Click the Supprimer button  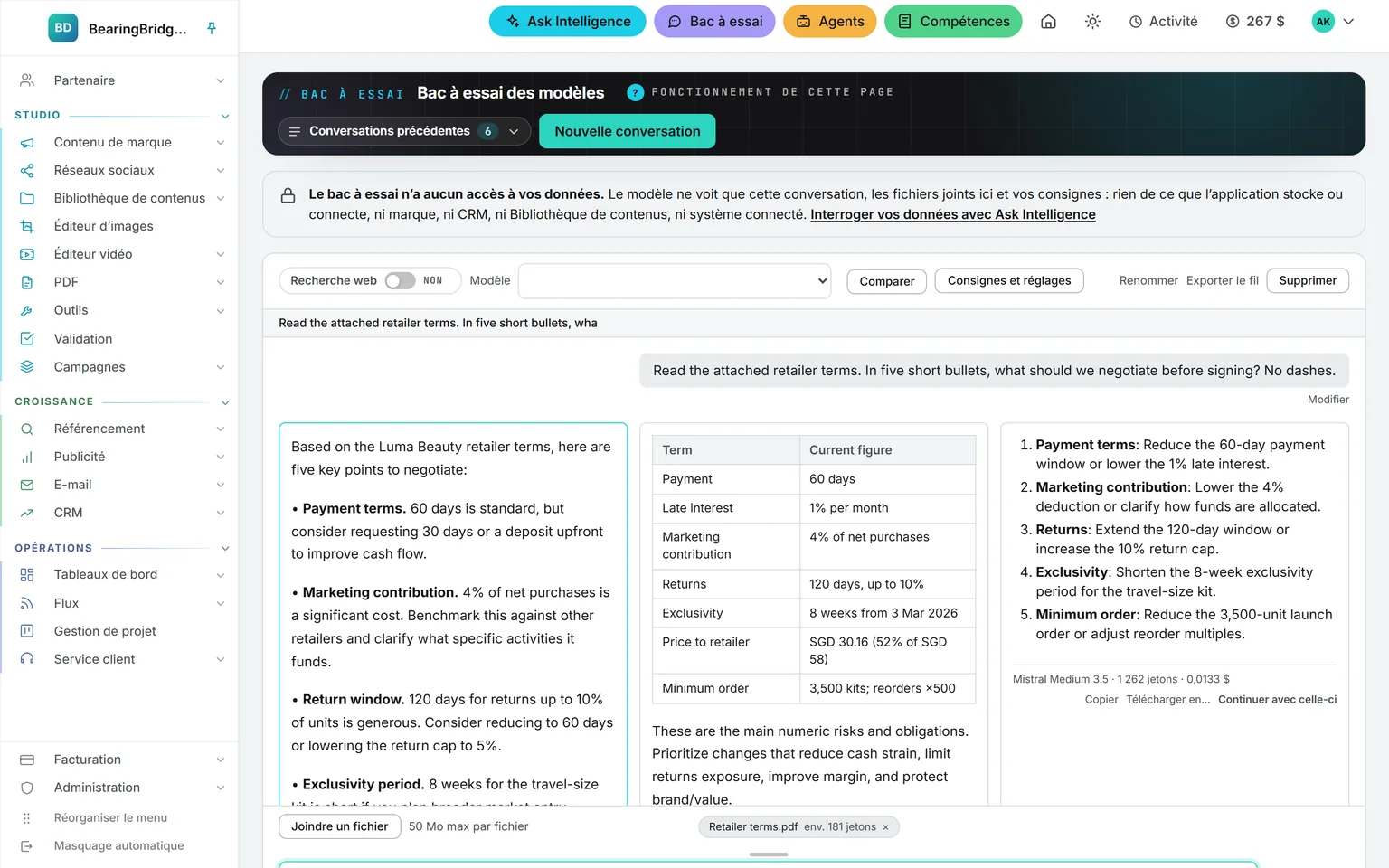tap(1308, 281)
